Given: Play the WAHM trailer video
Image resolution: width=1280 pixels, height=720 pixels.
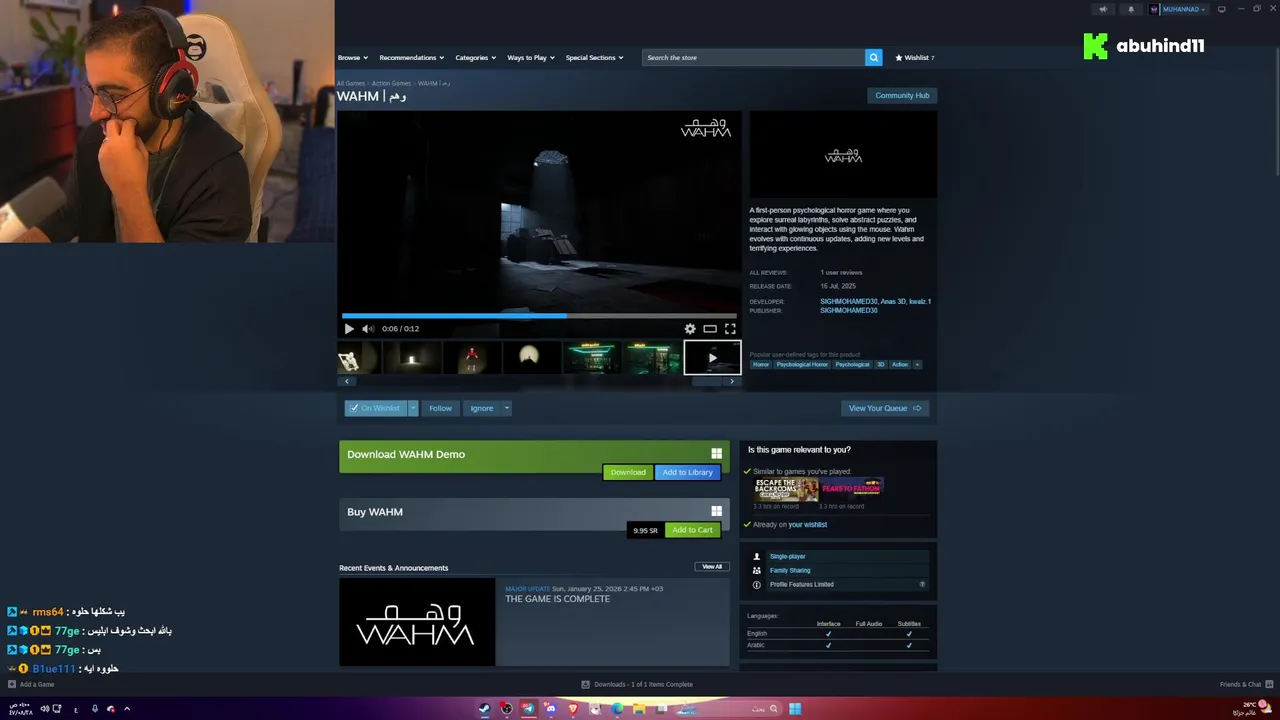Looking at the screenshot, I should point(349,329).
